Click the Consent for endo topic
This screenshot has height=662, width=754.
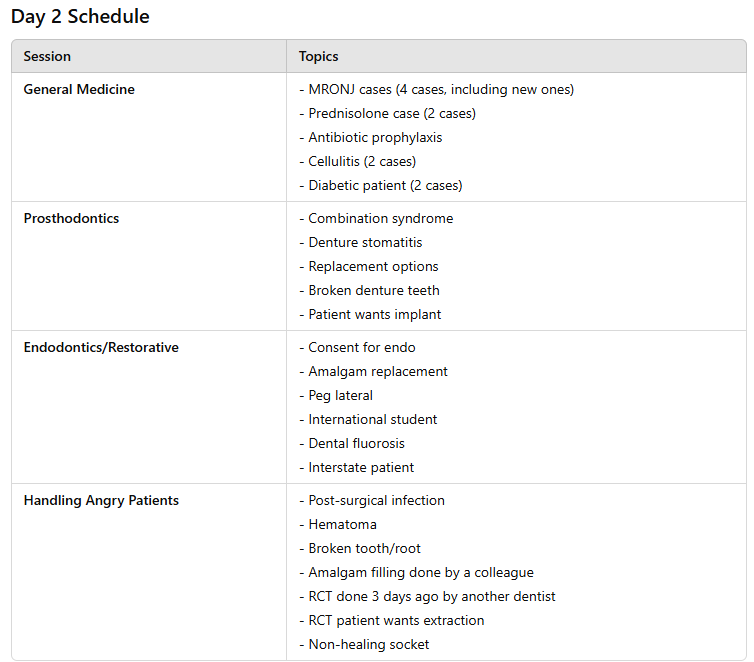(357, 347)
